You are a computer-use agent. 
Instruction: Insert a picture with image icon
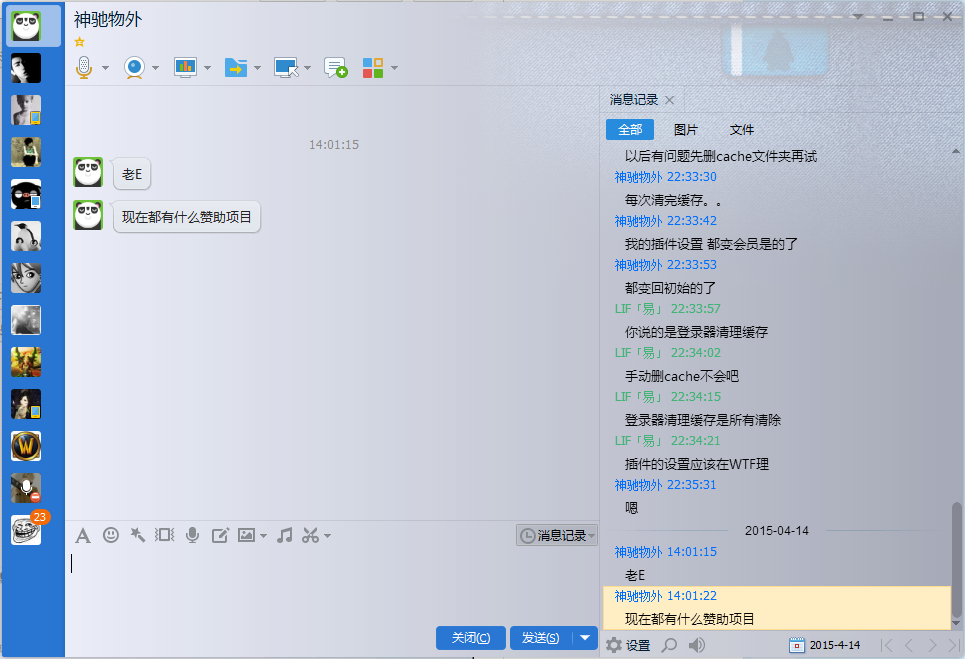pyautogui.click(x=247, y=535)
